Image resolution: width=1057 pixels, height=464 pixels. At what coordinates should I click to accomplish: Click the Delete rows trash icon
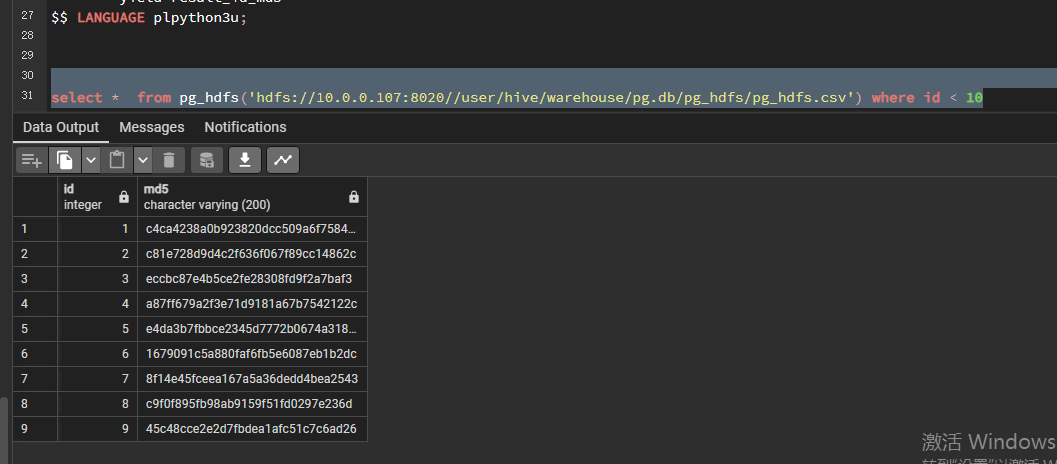tap(169, 160)
